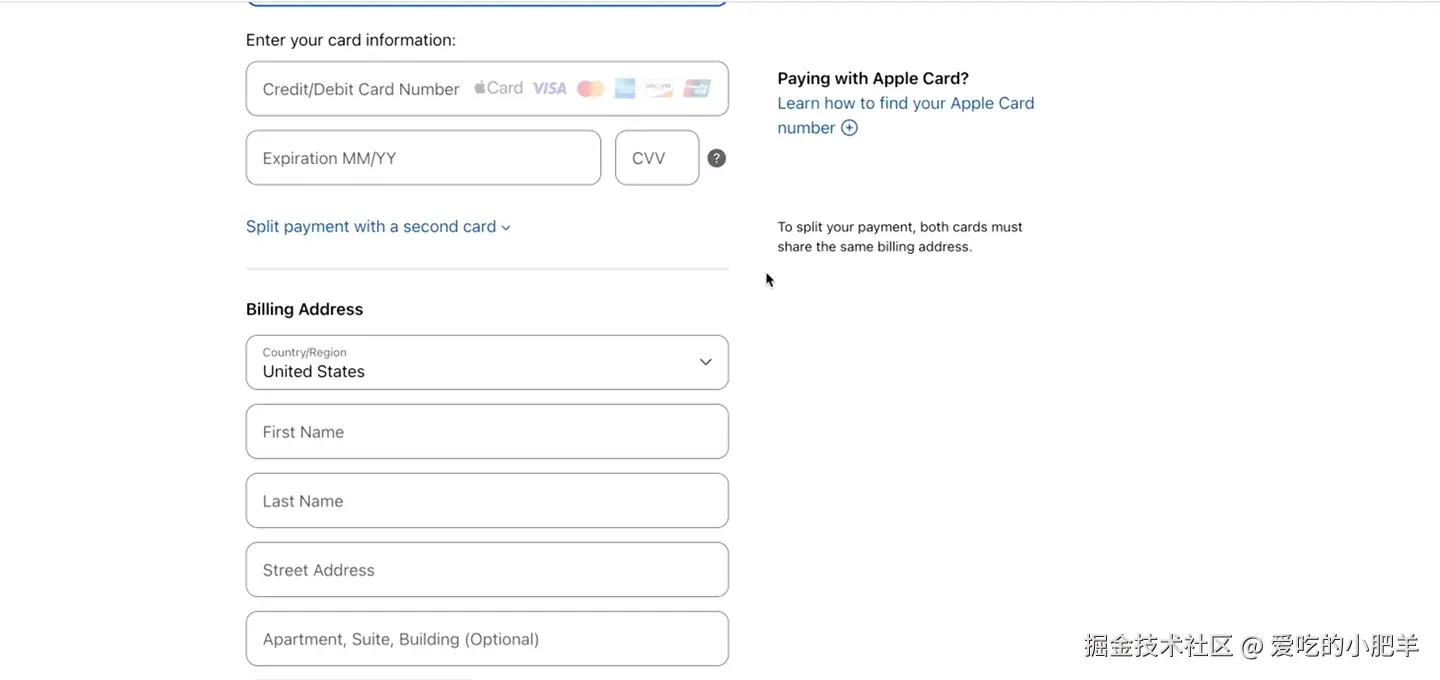1440x680 pixels.
Task: Click the Apple Card logo icon
Action: pyautogui.click(x=498, y=88)
